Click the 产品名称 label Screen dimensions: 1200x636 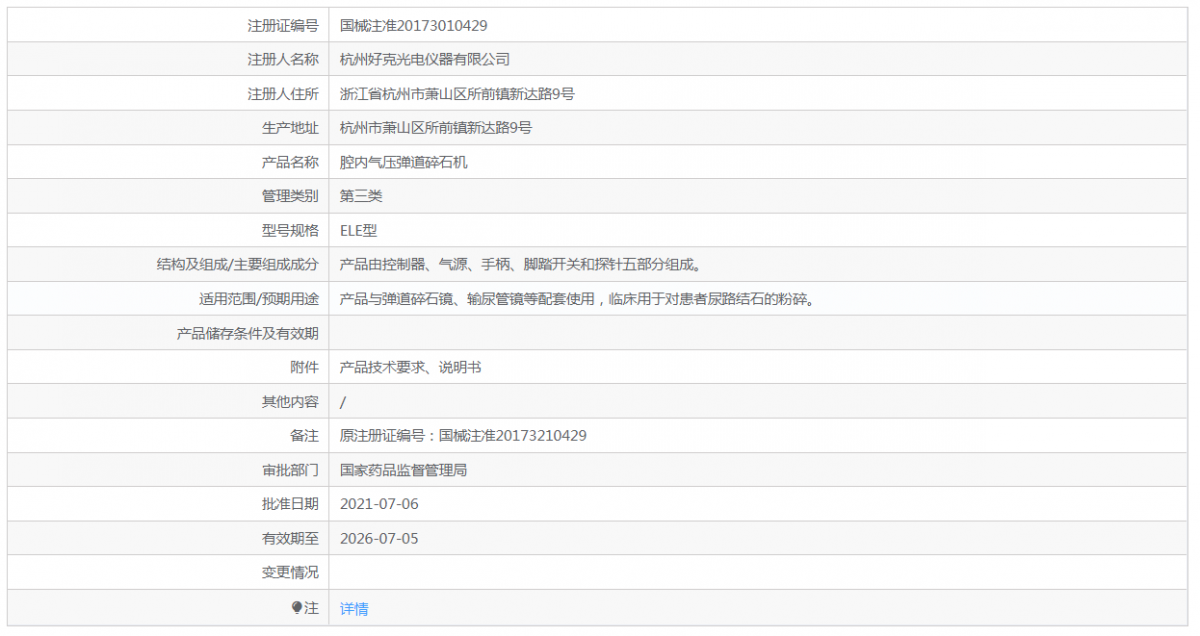click(290, 162)
